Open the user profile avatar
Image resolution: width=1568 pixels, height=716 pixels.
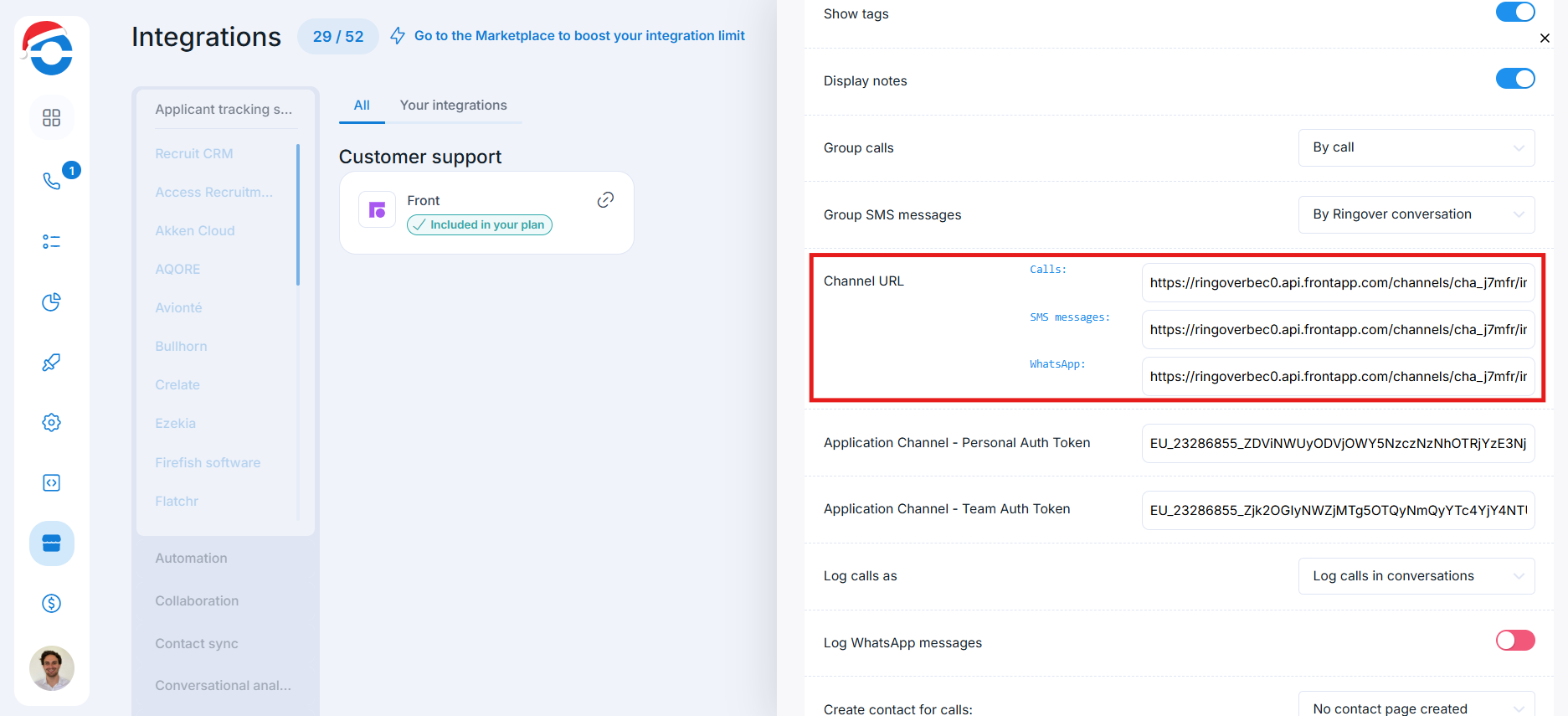click(x=52, y=668)
